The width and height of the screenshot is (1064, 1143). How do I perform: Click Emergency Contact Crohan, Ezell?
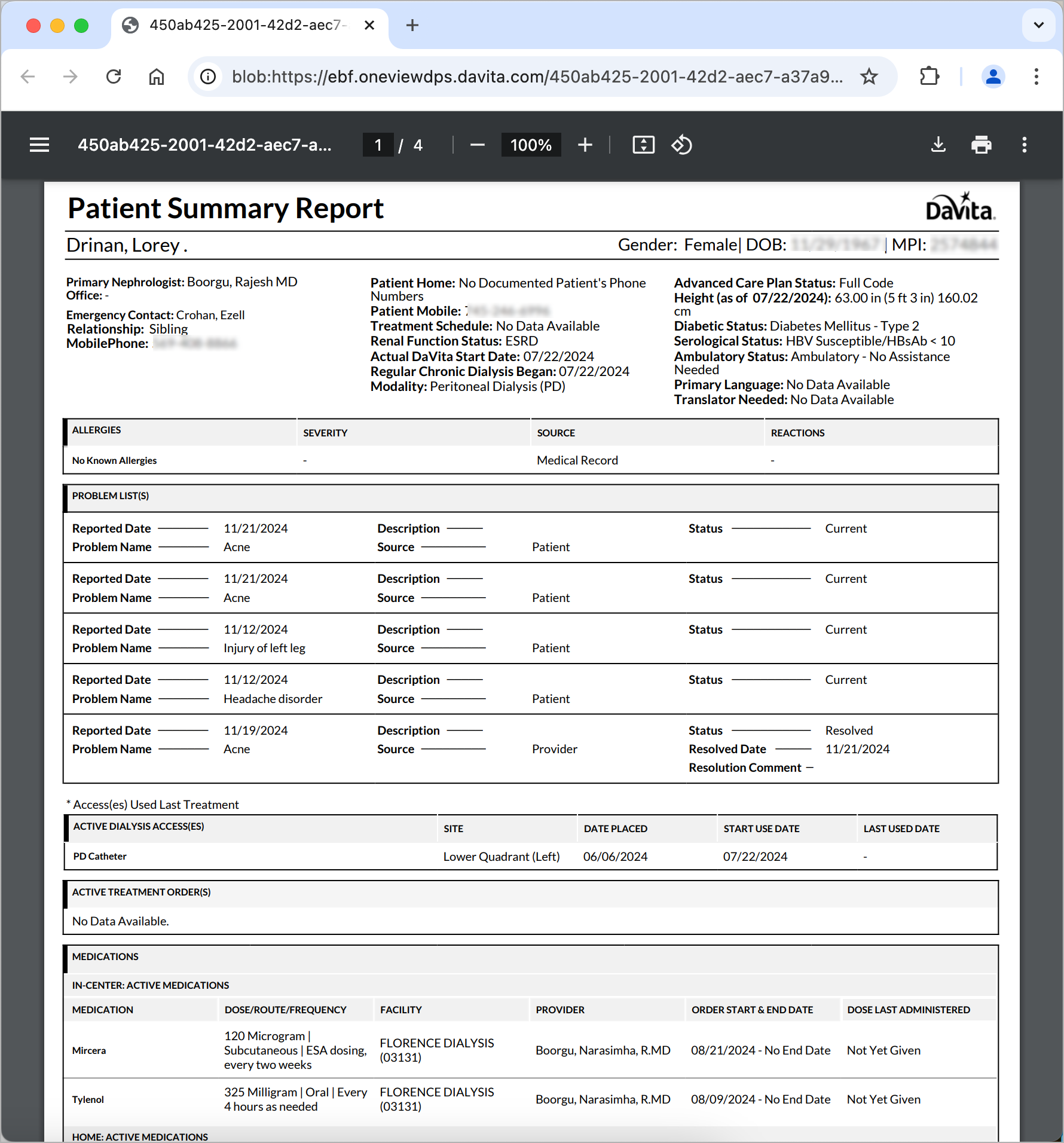pyautogui.click(x=155, y=314)
